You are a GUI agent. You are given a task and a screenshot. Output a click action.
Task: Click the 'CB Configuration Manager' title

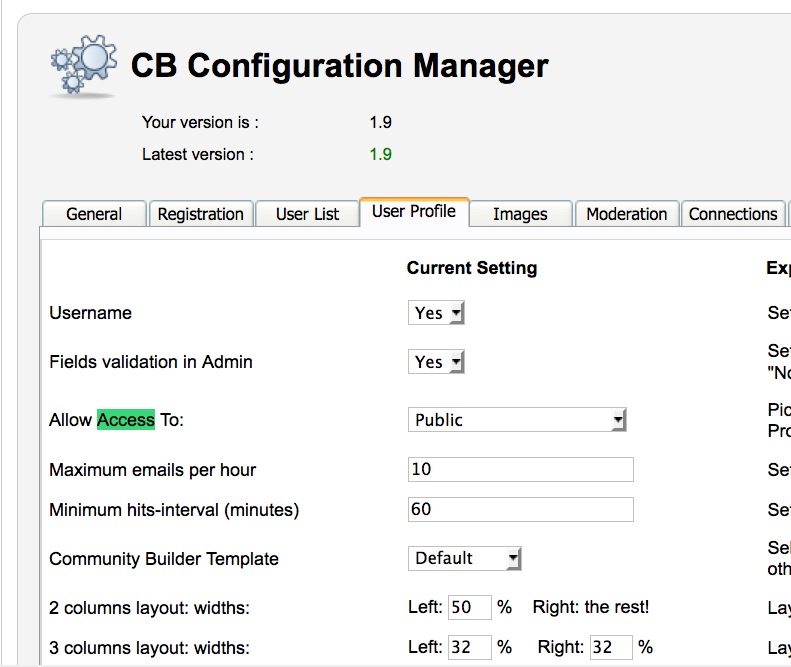340,66
